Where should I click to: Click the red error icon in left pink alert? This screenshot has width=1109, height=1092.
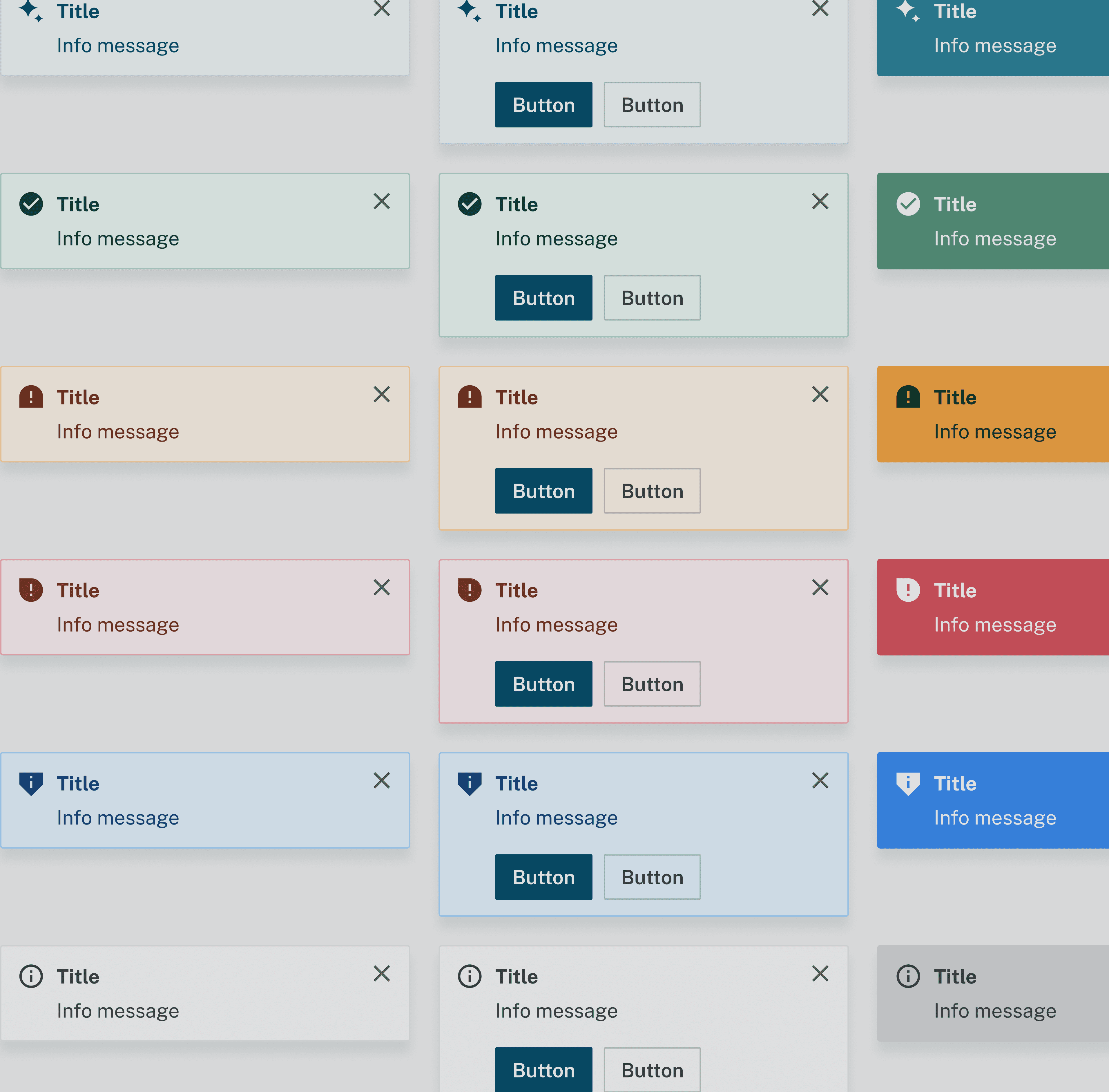coord(31,590)
